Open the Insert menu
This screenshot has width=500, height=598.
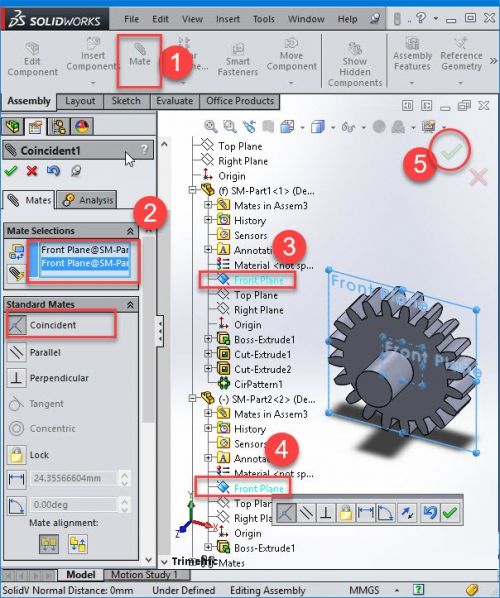[228, 19]
